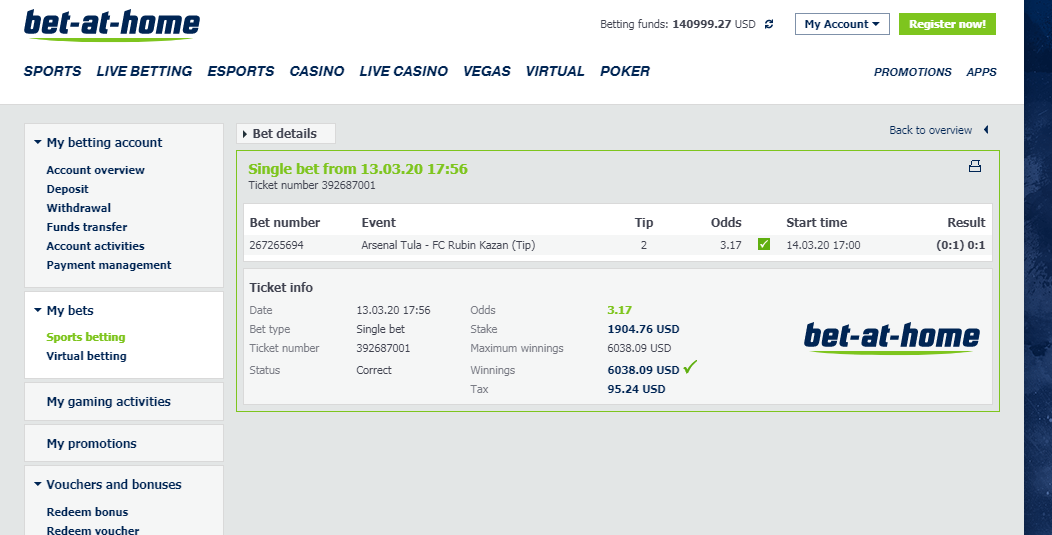The height and width of the screenshot is (535, 1052).
Task: Click the bet-at-home logo in header
Action: [x=112, y=26]
